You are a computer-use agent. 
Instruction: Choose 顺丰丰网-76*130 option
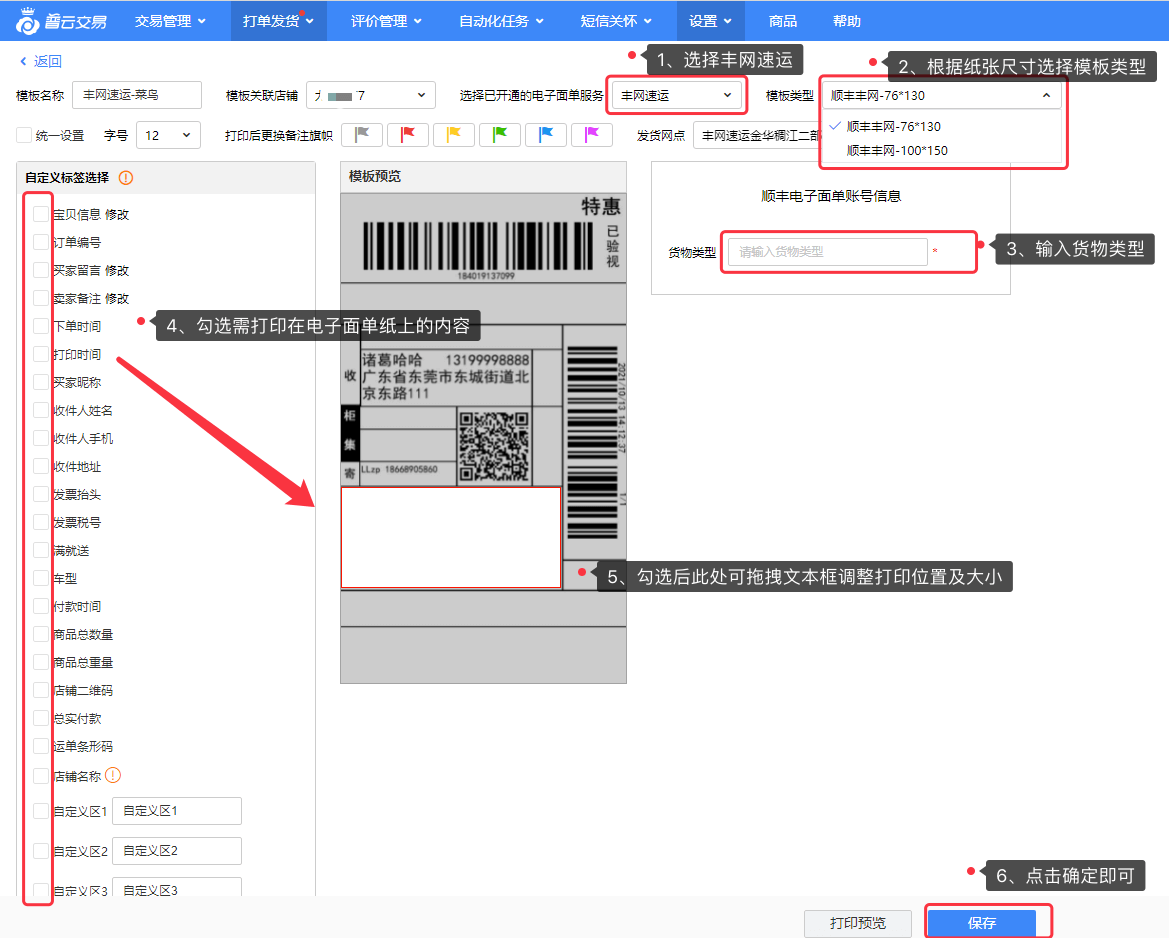pyautogui.click(x=893, y=126)
